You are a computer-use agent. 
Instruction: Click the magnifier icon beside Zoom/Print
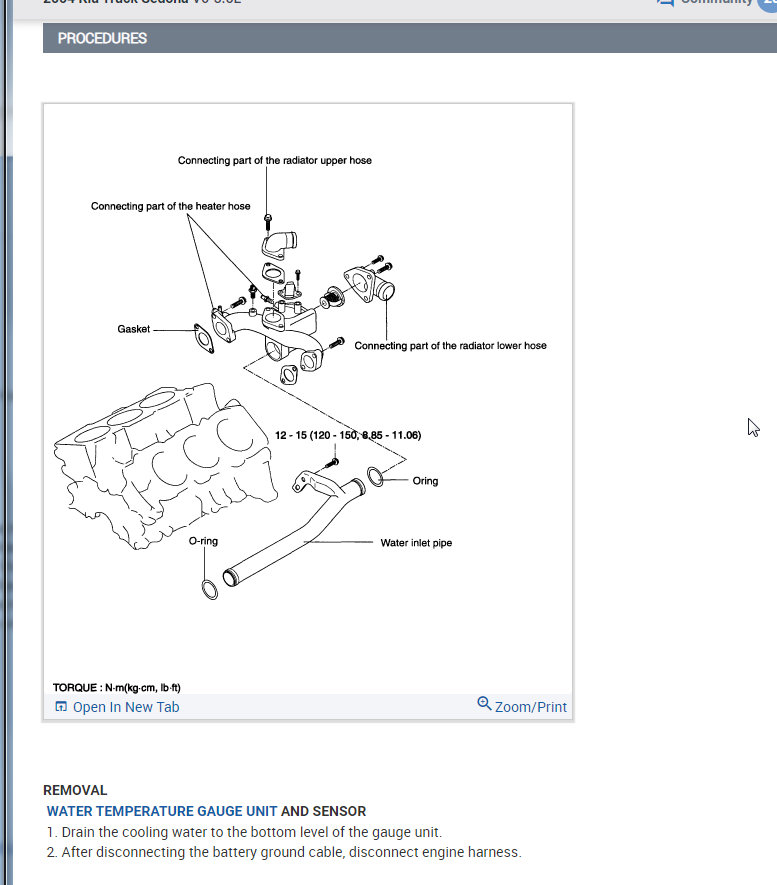(484, 703)
